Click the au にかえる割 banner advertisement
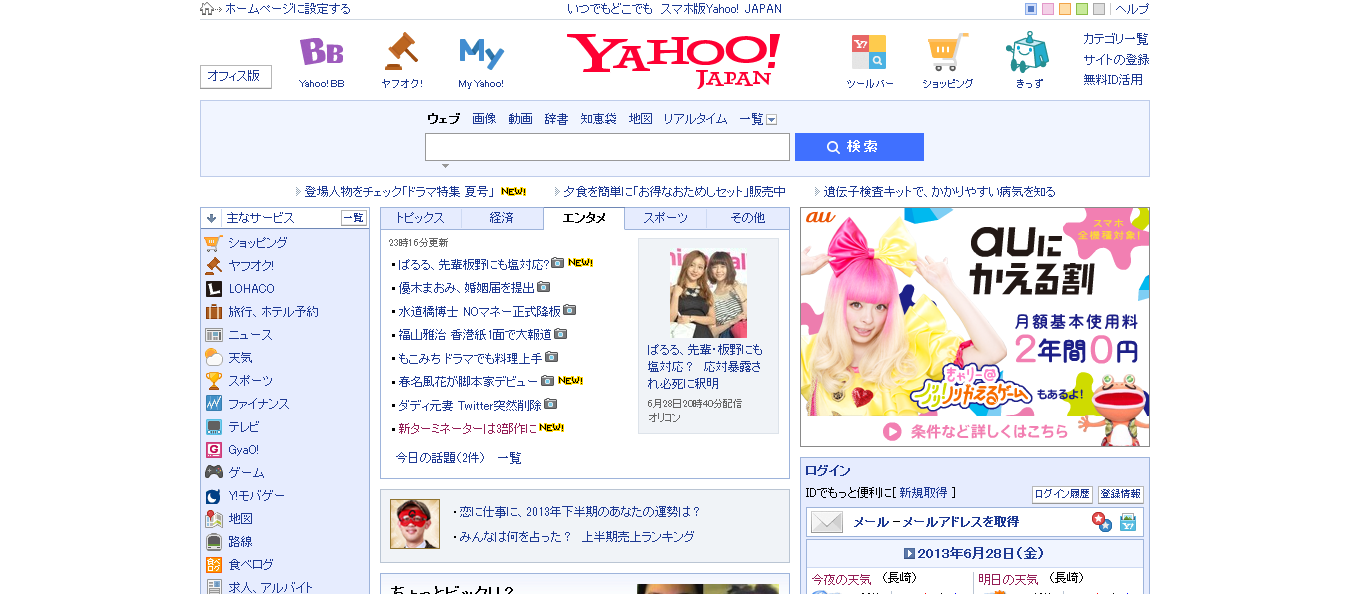The image size is (1349, 594). [x=975, y=327]
